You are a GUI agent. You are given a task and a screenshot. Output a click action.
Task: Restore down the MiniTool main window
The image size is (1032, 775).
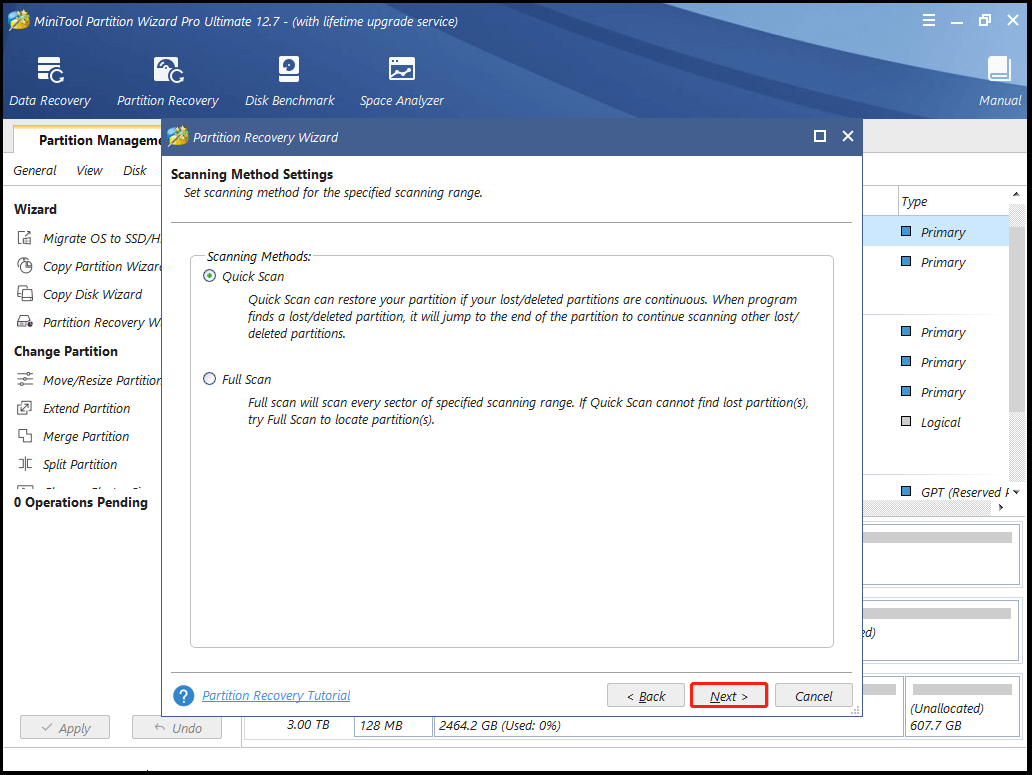[x=985, y=20]
